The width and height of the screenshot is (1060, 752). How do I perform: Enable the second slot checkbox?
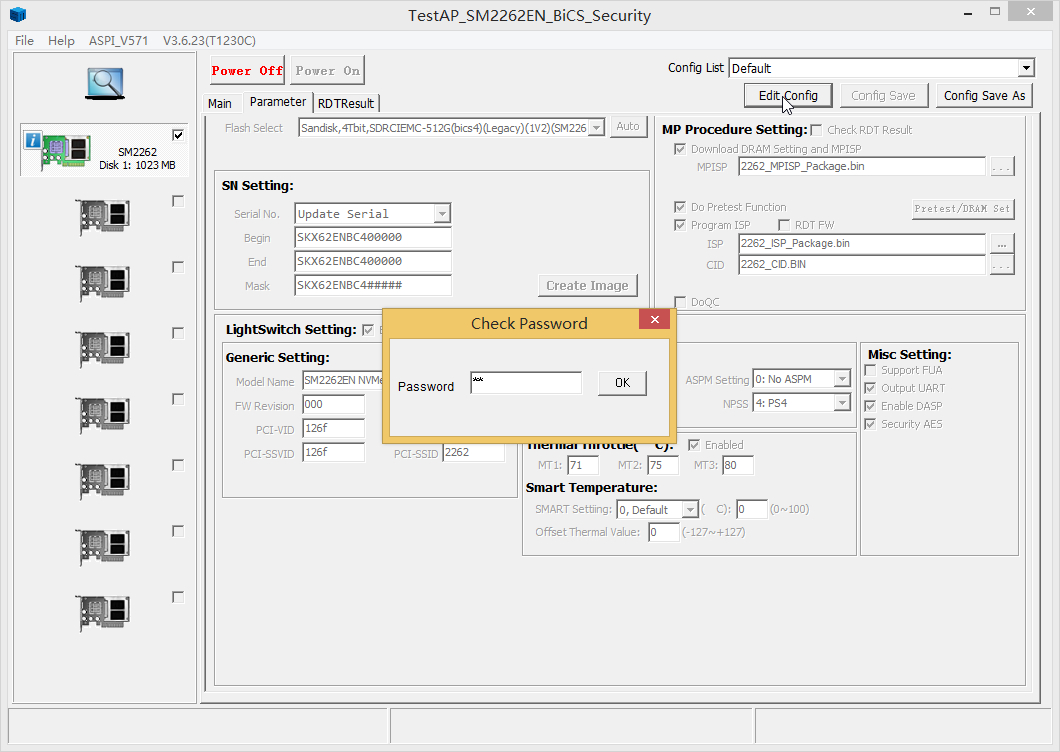178,201
